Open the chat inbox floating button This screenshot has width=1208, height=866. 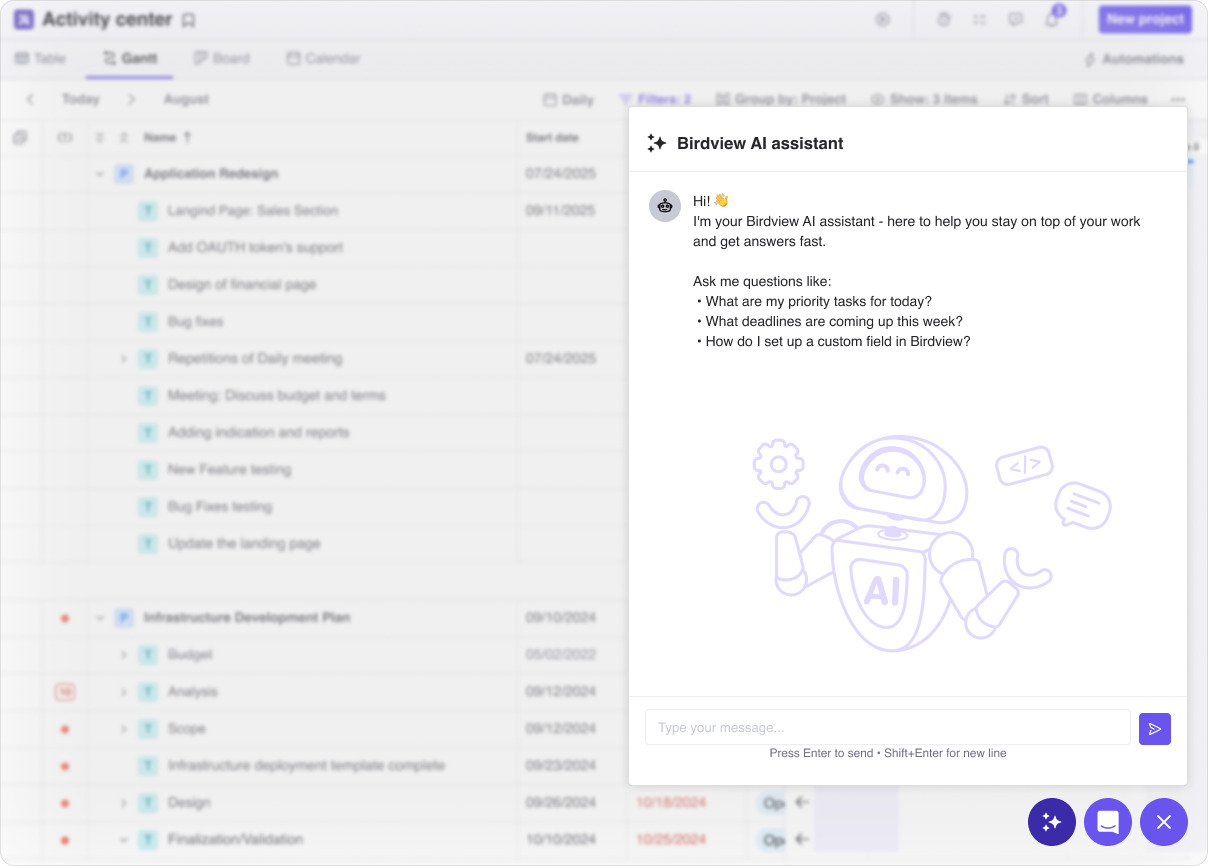coord(1108,822)
